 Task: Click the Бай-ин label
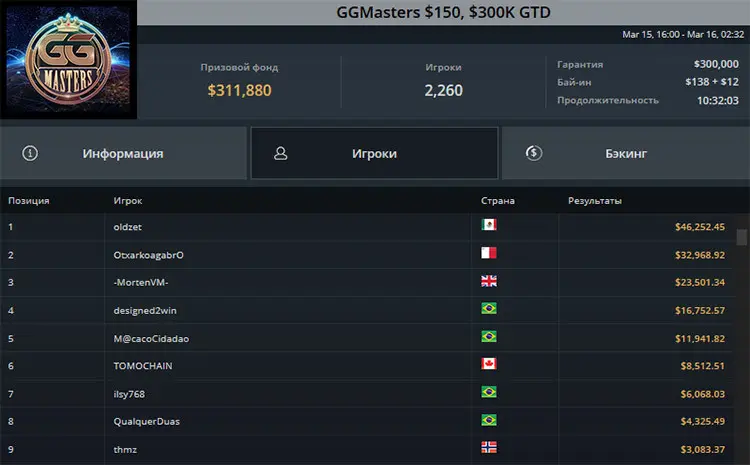click(574, 82)
